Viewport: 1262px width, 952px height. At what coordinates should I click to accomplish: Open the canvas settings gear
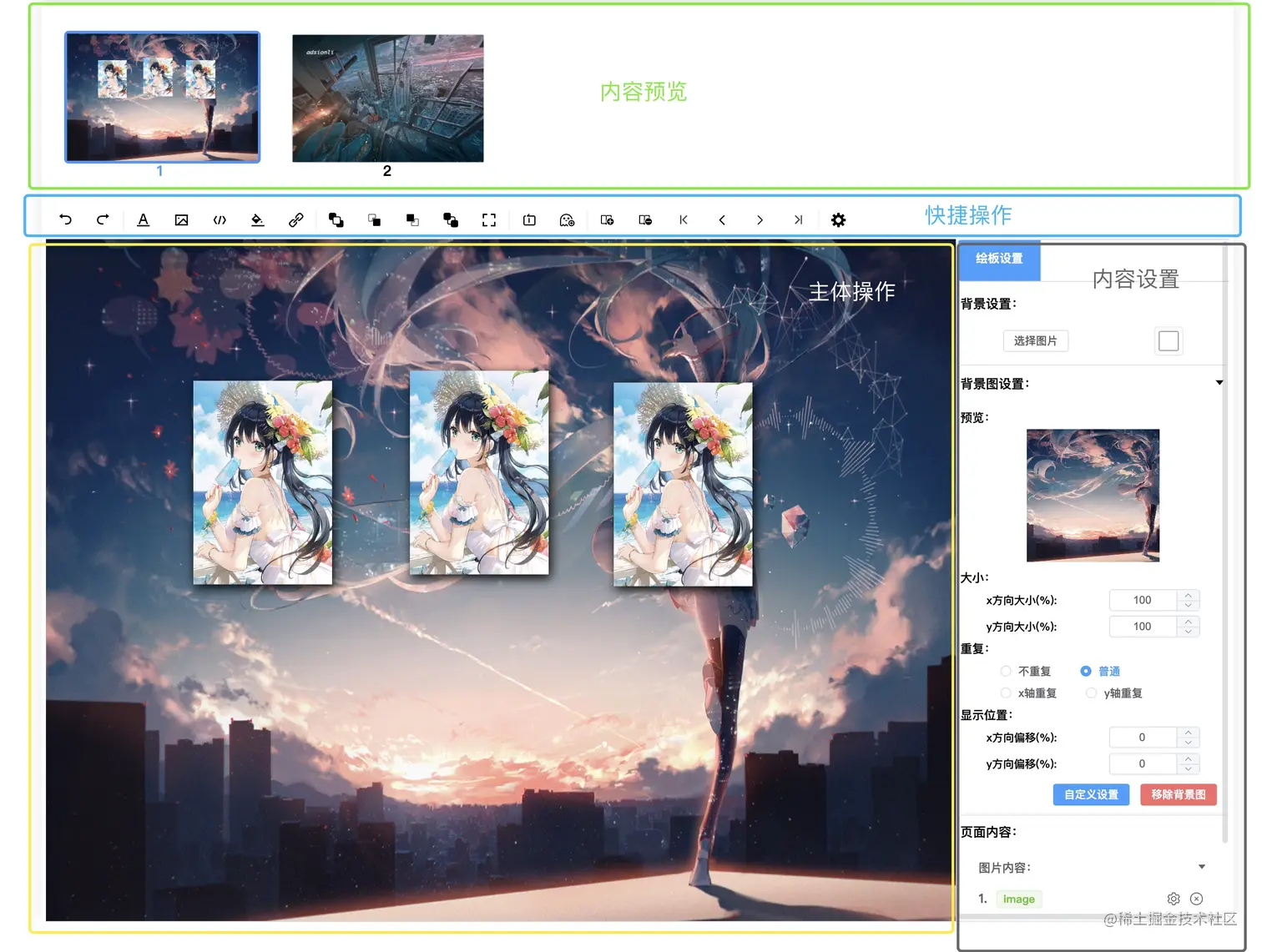pos(838,219)
